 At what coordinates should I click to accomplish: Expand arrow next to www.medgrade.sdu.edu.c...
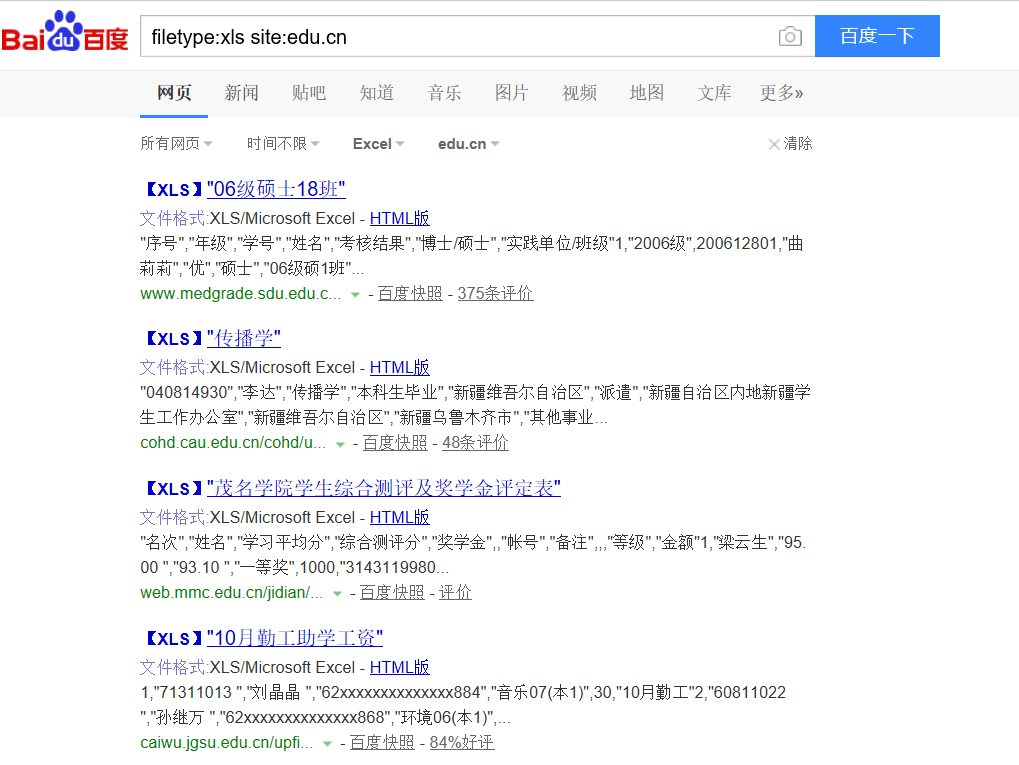(x=355, y=294)
